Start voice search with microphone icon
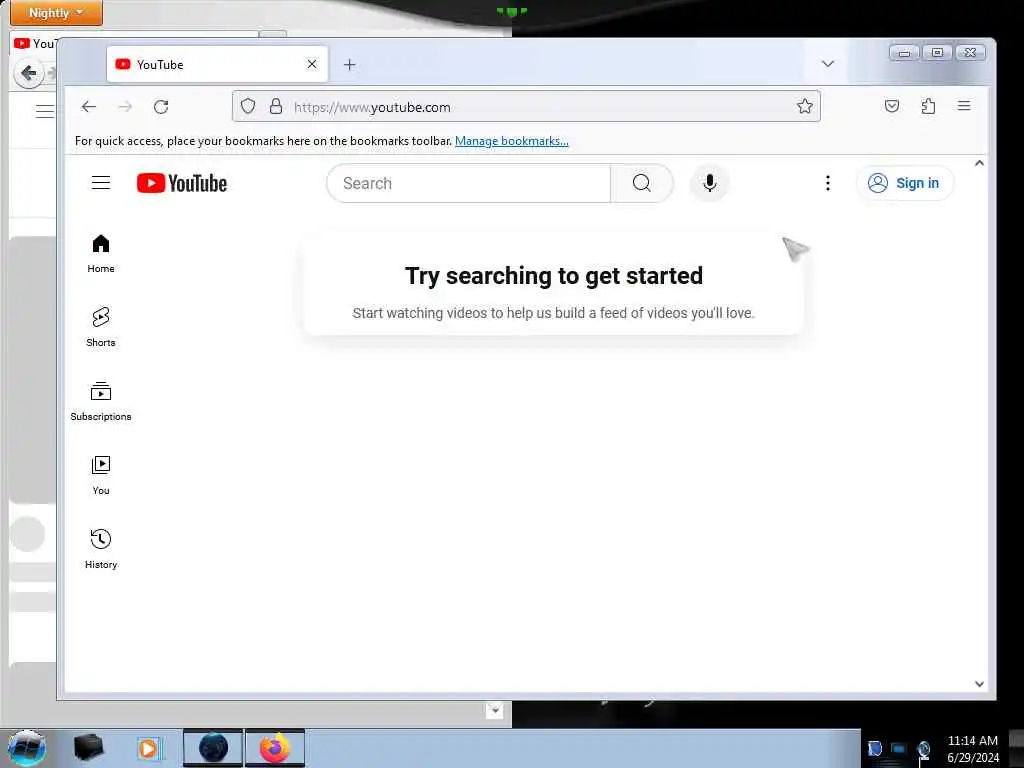Image resolution: width=1024 pixels, height=768 pixels. [709, 184]
